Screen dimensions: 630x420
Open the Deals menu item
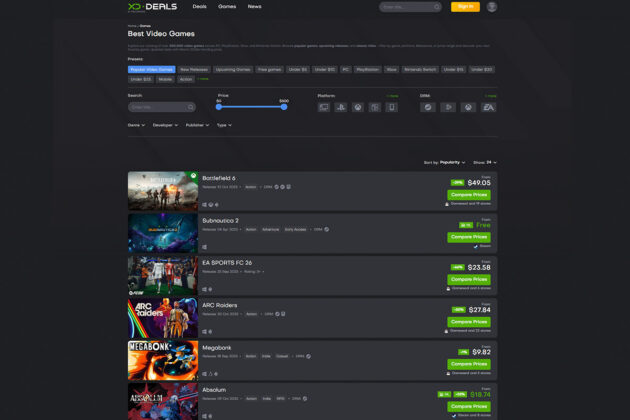[x=199, y=7]
